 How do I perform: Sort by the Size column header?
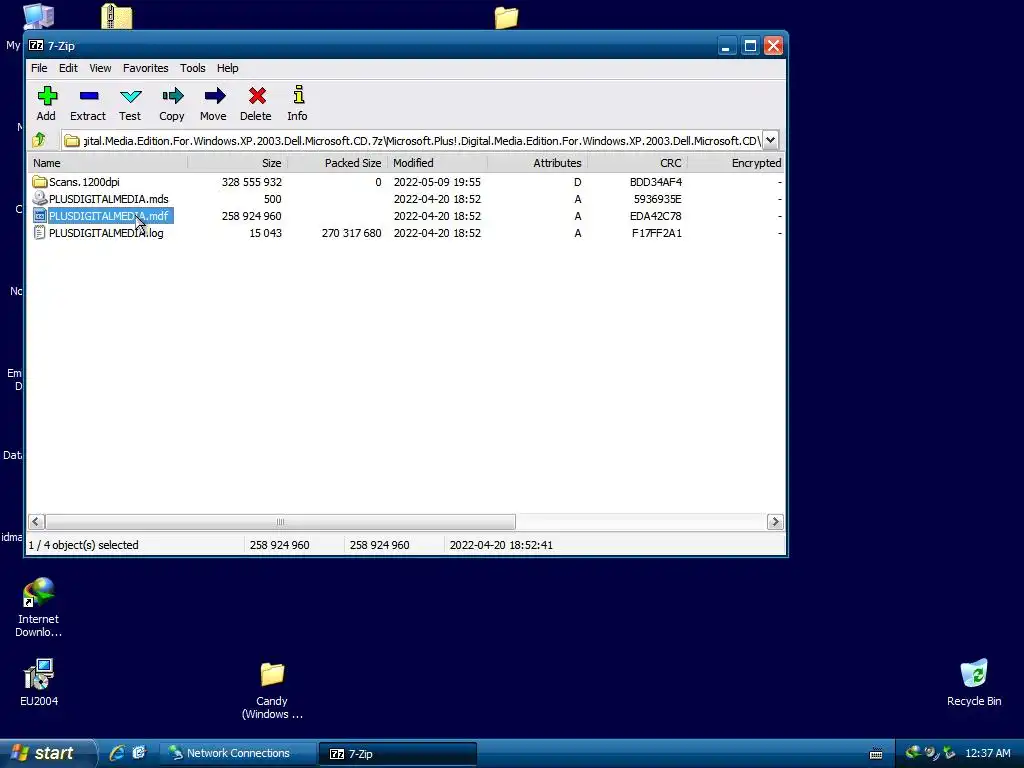pos(238,163)
